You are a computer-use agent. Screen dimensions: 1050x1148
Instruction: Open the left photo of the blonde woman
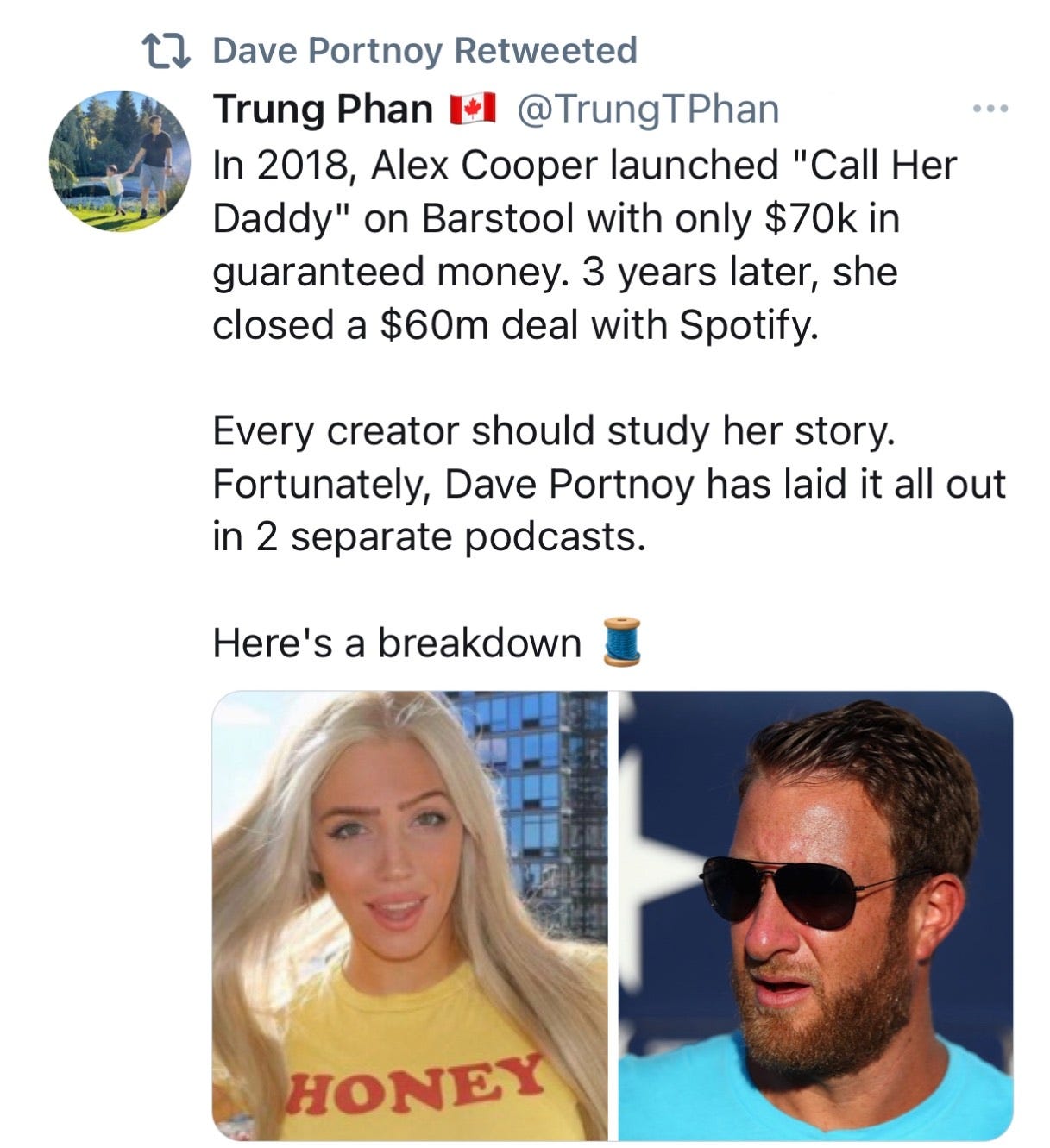click(x=410, y=915)
